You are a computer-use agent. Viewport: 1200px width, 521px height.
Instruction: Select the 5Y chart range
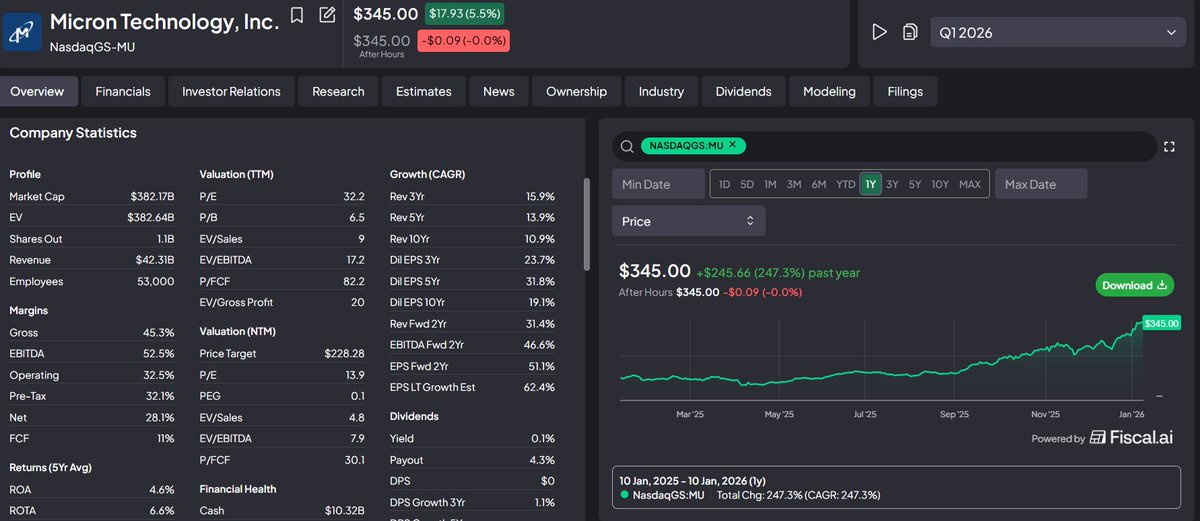(915, 184)
